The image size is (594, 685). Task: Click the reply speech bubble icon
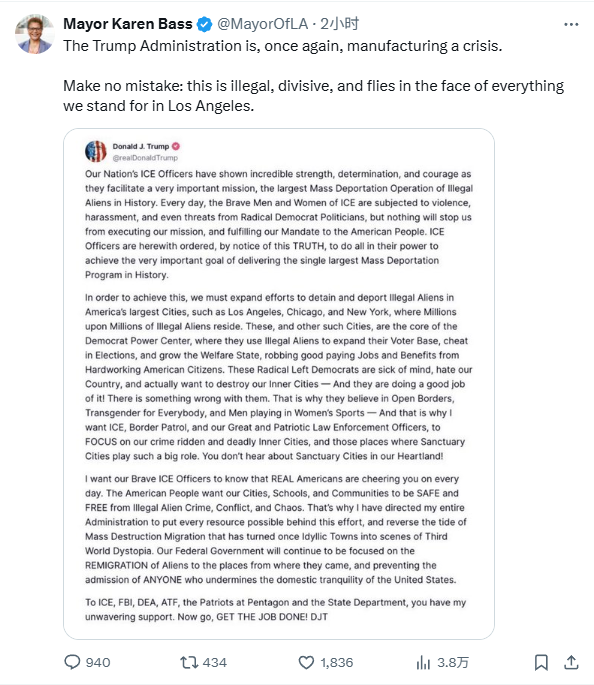(x=72, y=662)
